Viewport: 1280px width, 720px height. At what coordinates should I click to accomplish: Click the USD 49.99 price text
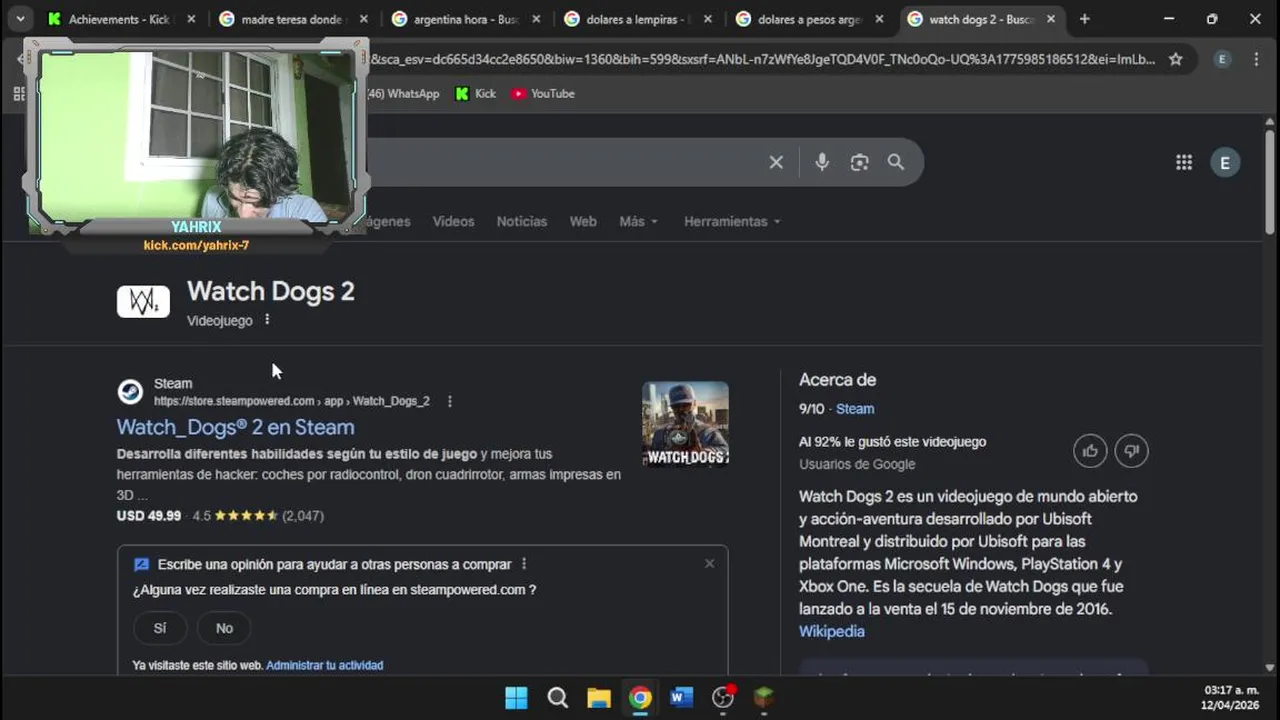[x=149, y=516]
